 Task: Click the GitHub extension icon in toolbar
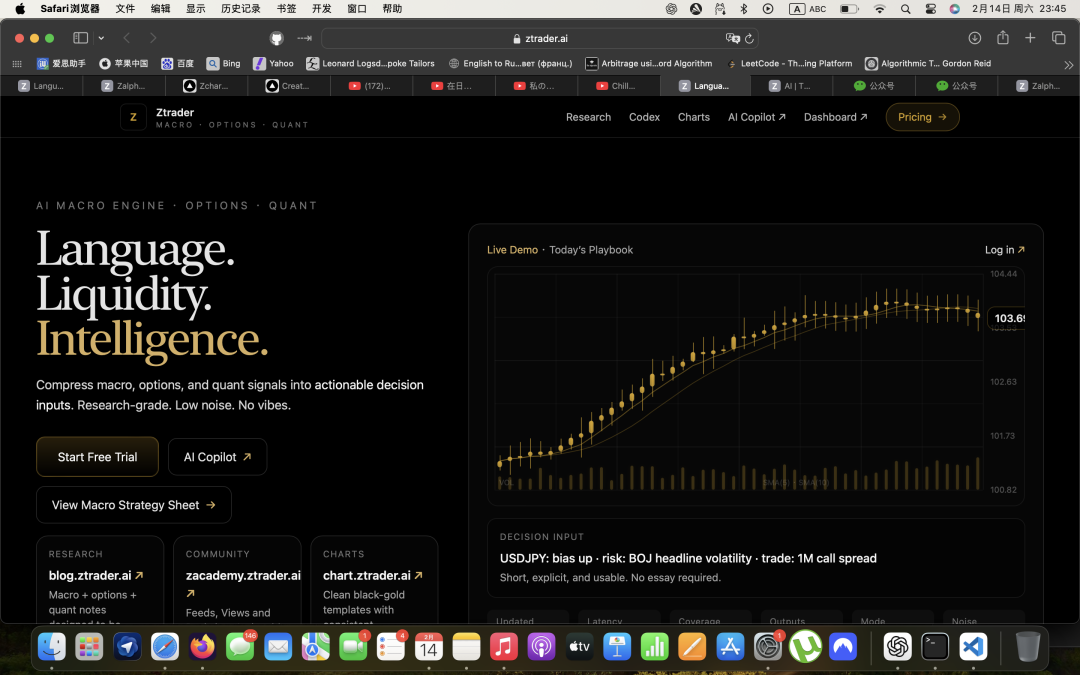277,38
